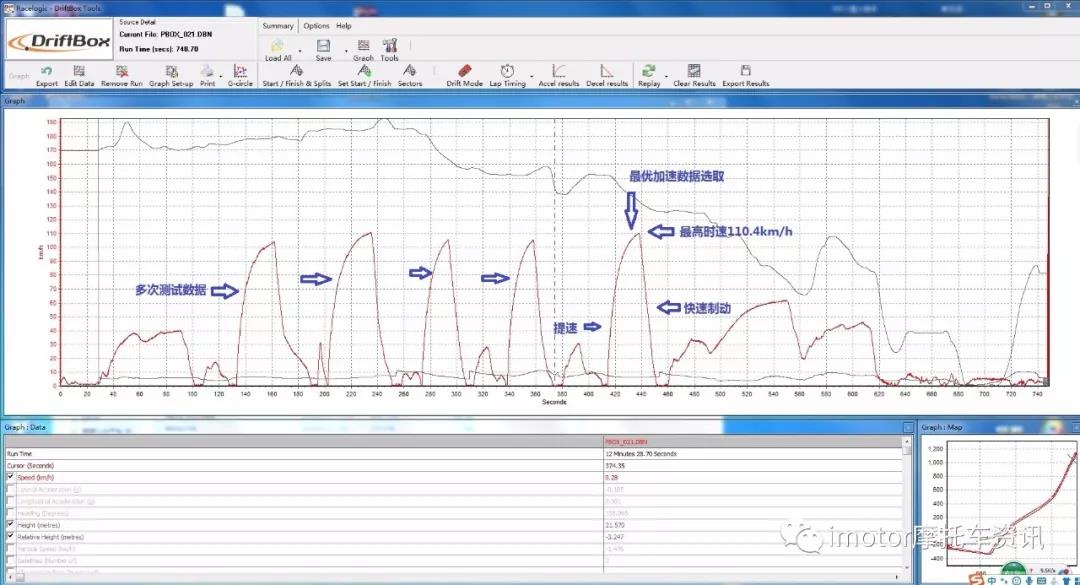Click the Accel results icon

coord(559,71)
